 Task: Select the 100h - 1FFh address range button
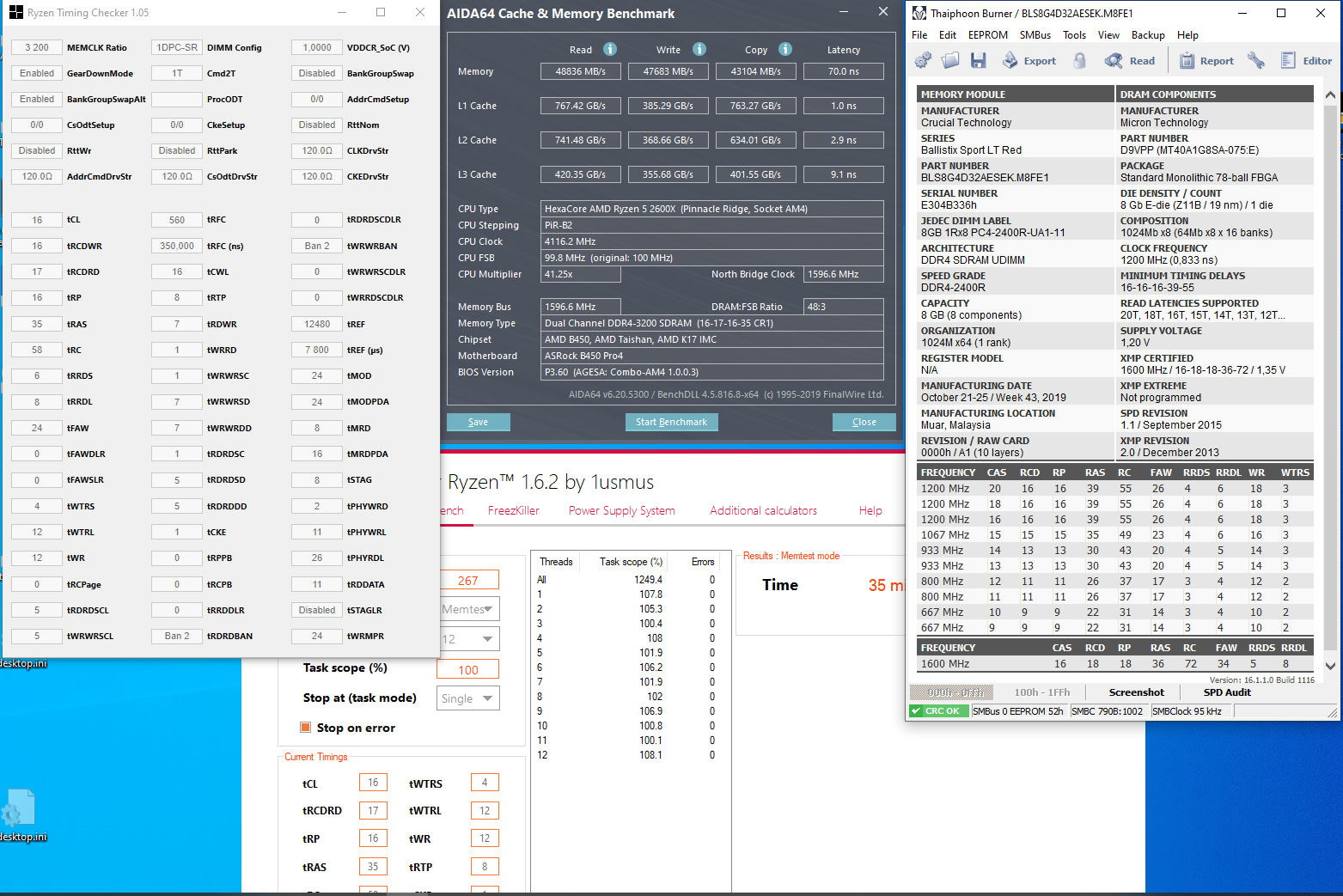(1042, 692)
